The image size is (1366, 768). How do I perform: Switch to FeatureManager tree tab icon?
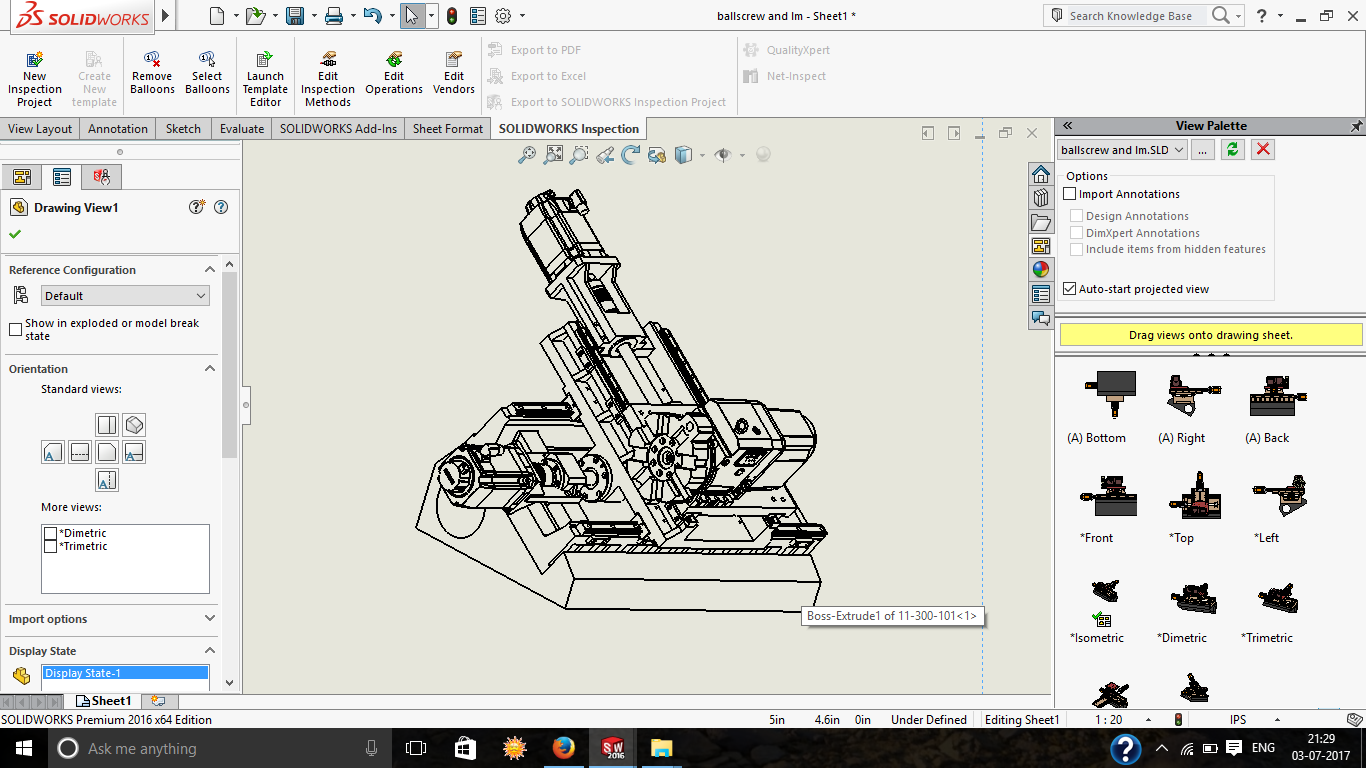[x=21, y=177]
